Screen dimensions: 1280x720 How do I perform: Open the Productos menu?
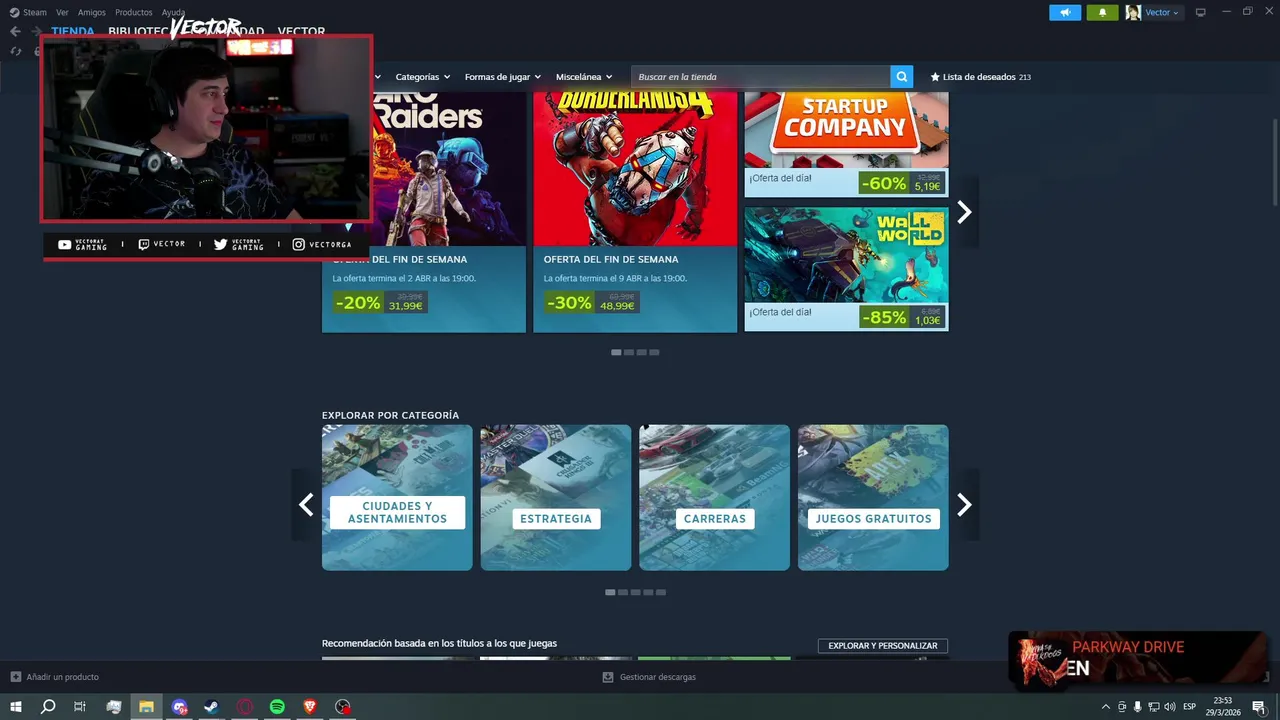tap(134, 12)
